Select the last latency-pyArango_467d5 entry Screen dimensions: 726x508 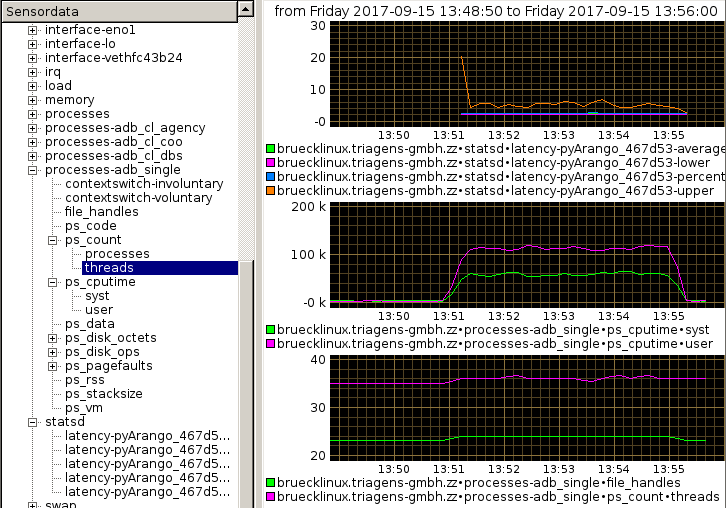147,492
